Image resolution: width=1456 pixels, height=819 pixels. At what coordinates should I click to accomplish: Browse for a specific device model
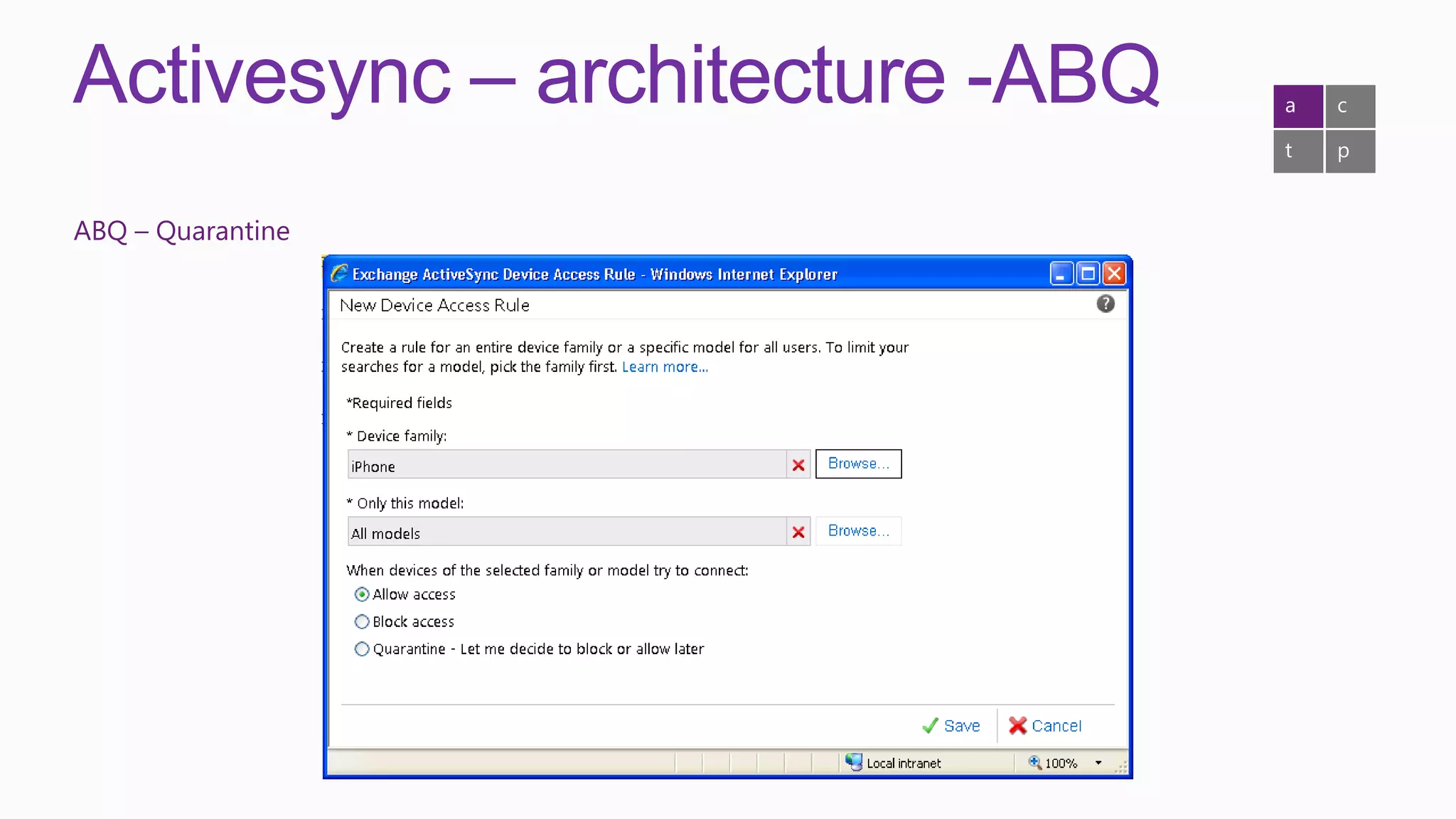(x=858, y=531)
